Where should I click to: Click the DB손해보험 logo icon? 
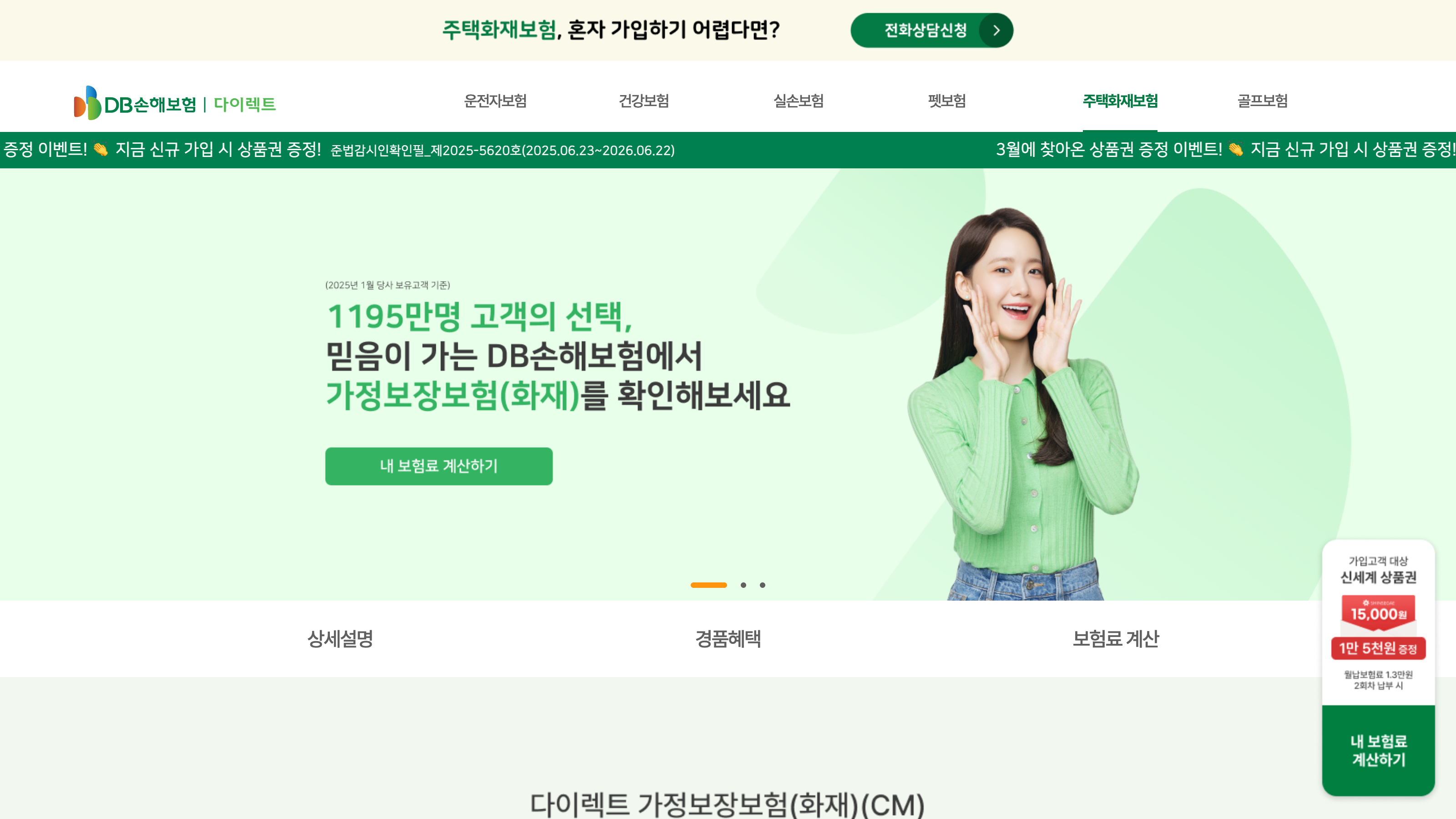click(x=87, y=103)
